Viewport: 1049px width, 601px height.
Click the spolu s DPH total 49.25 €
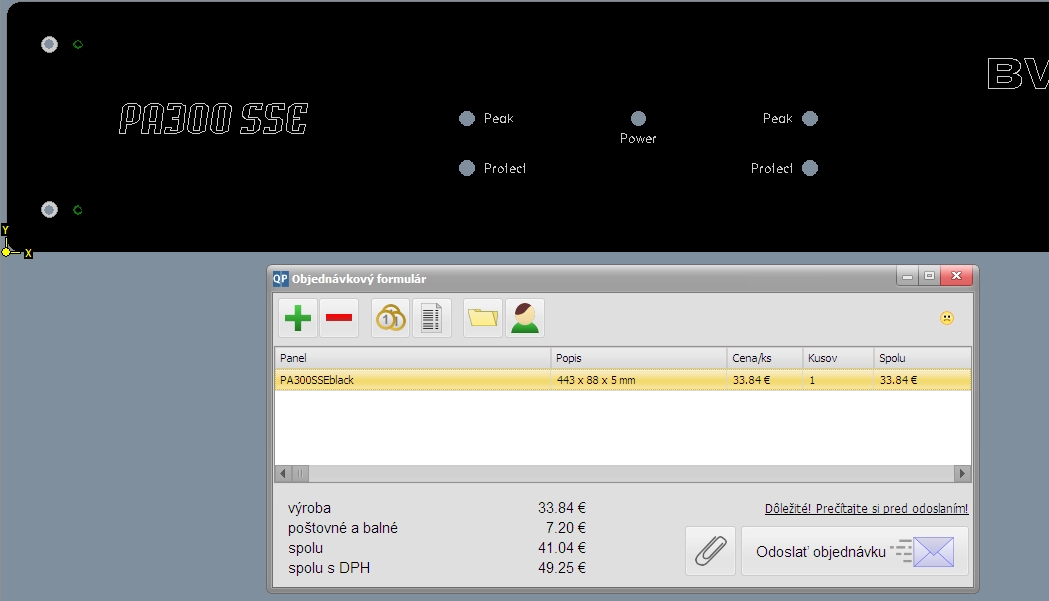tap(562, 568)
